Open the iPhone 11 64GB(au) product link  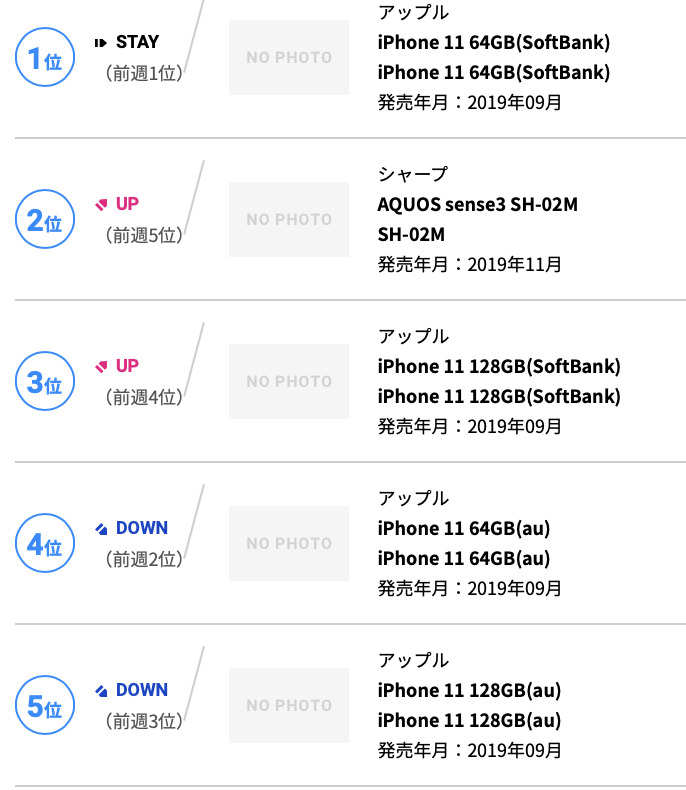coord(464,529)
